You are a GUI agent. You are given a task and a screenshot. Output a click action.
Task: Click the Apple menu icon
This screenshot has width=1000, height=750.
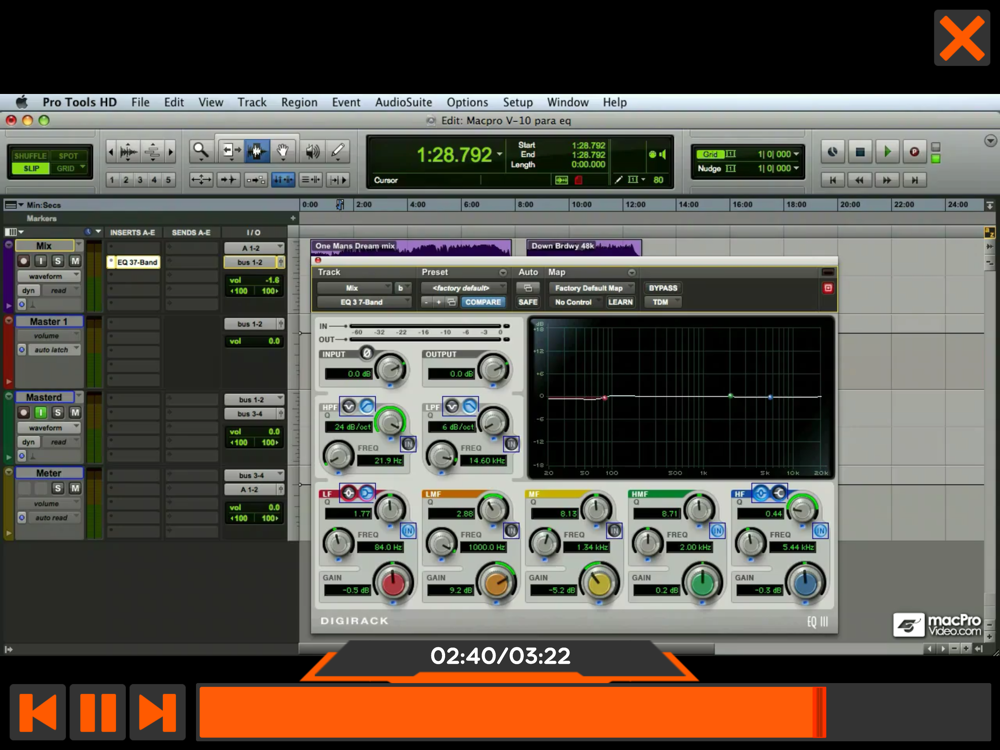click(22, 102)
